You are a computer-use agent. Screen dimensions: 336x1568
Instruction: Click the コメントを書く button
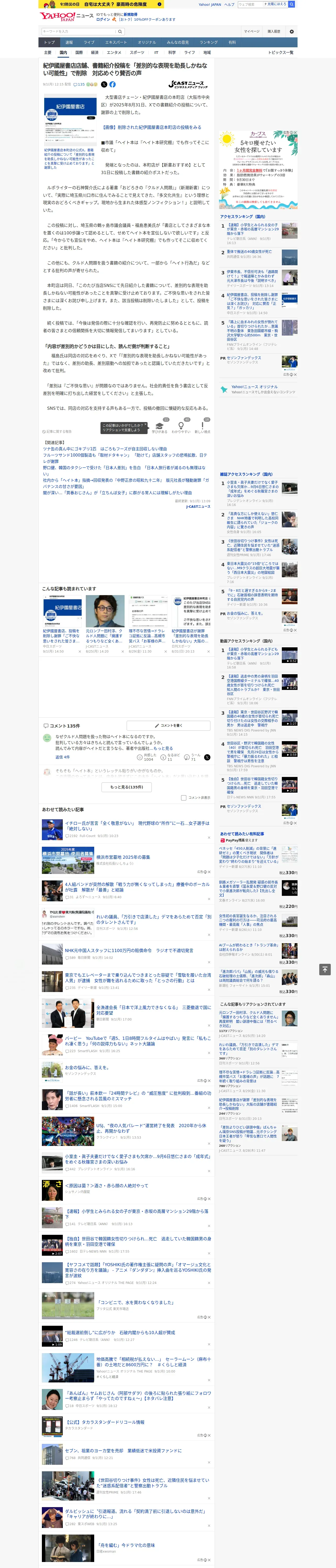point(169,725)
